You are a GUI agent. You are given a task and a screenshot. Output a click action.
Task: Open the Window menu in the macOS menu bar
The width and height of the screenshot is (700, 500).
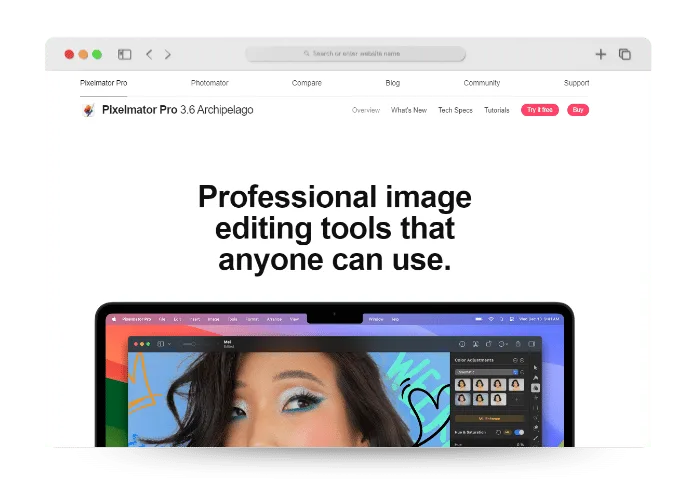pyautogui.click(x=376, y=319)
